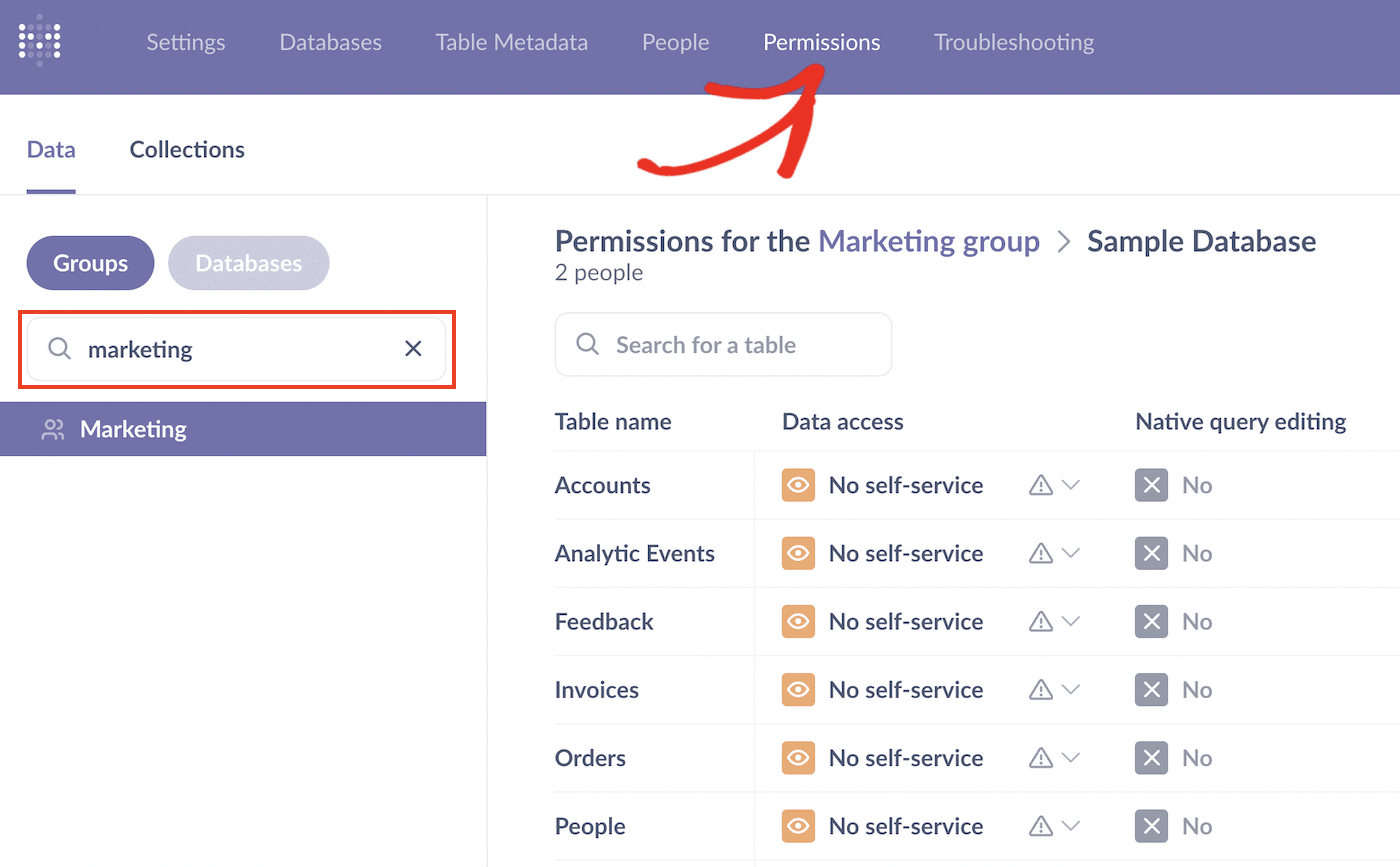
Task: Click the eye icon on the Accounts row
Action: (798, 485)
